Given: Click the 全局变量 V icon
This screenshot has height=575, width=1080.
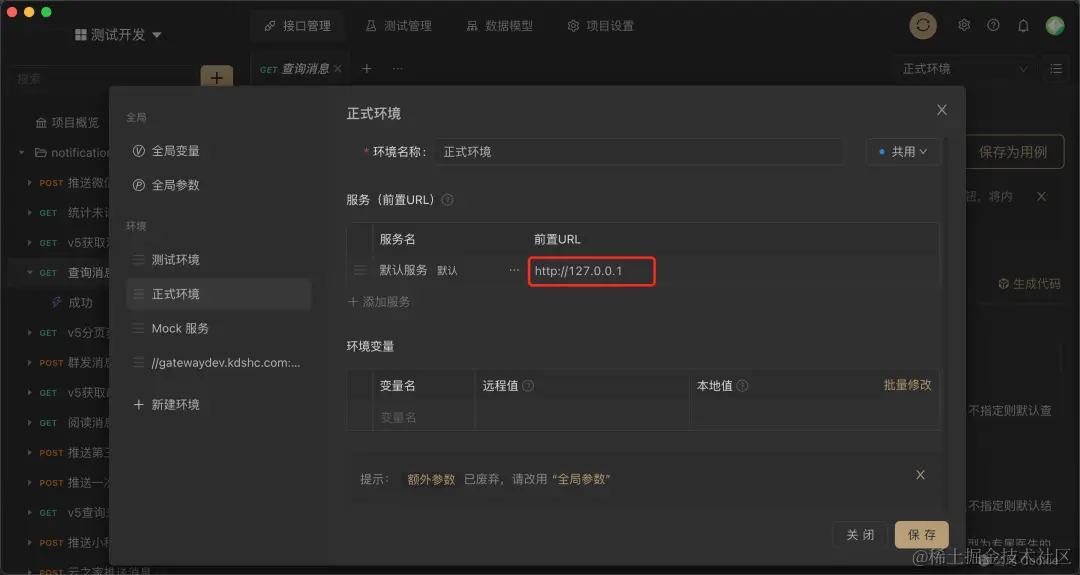Looking at the screenshot, I should 138,151.
